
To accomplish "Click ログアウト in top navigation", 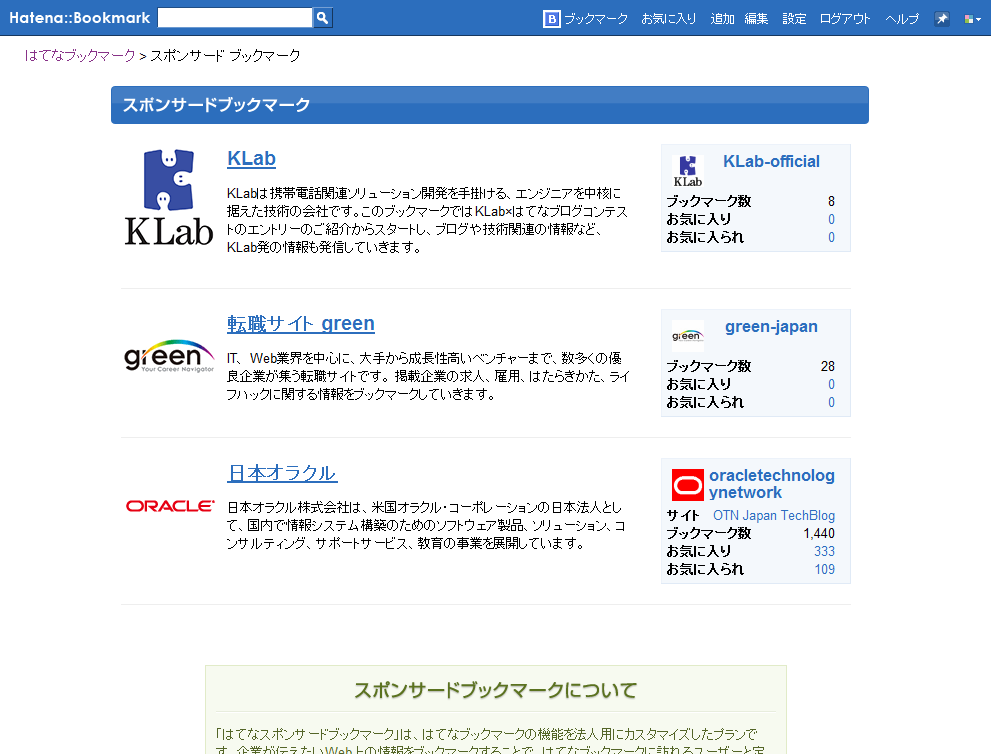I will (x=845, y=19).
